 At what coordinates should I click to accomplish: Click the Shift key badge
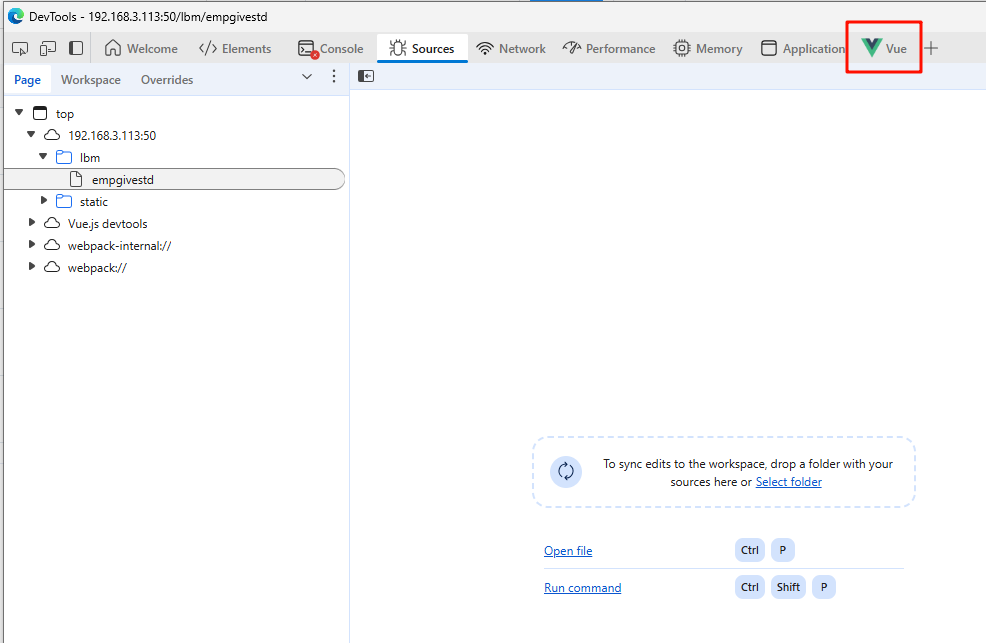click(788, 587)
